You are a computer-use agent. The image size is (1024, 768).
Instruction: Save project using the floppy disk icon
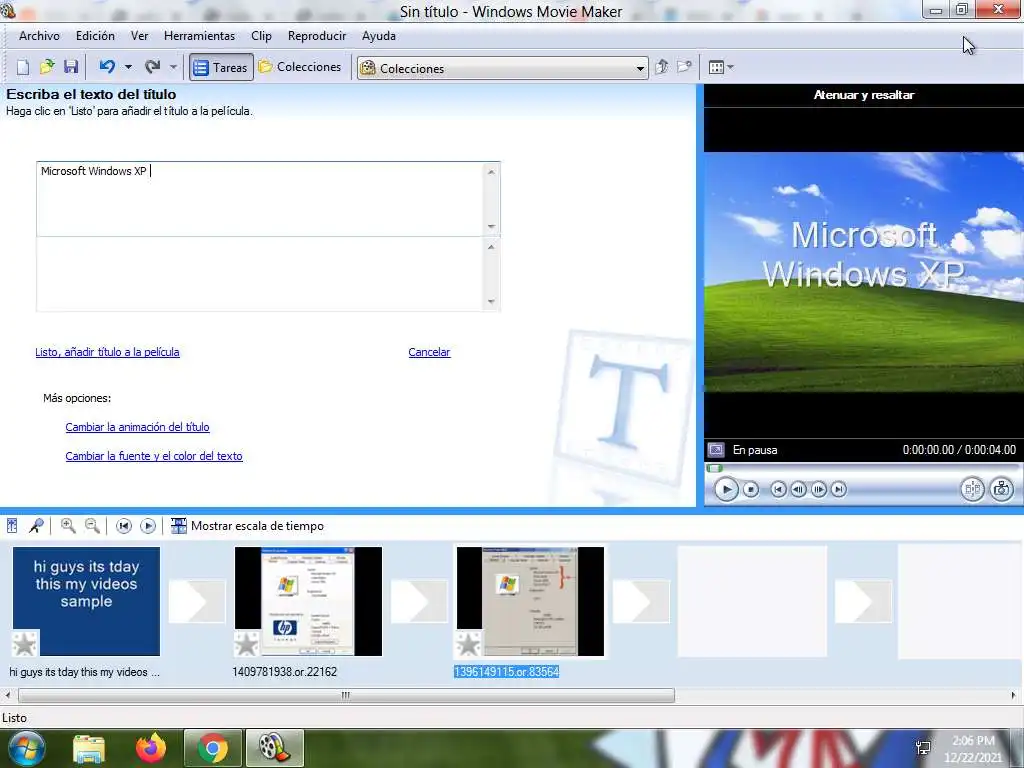tap(71, 67)
